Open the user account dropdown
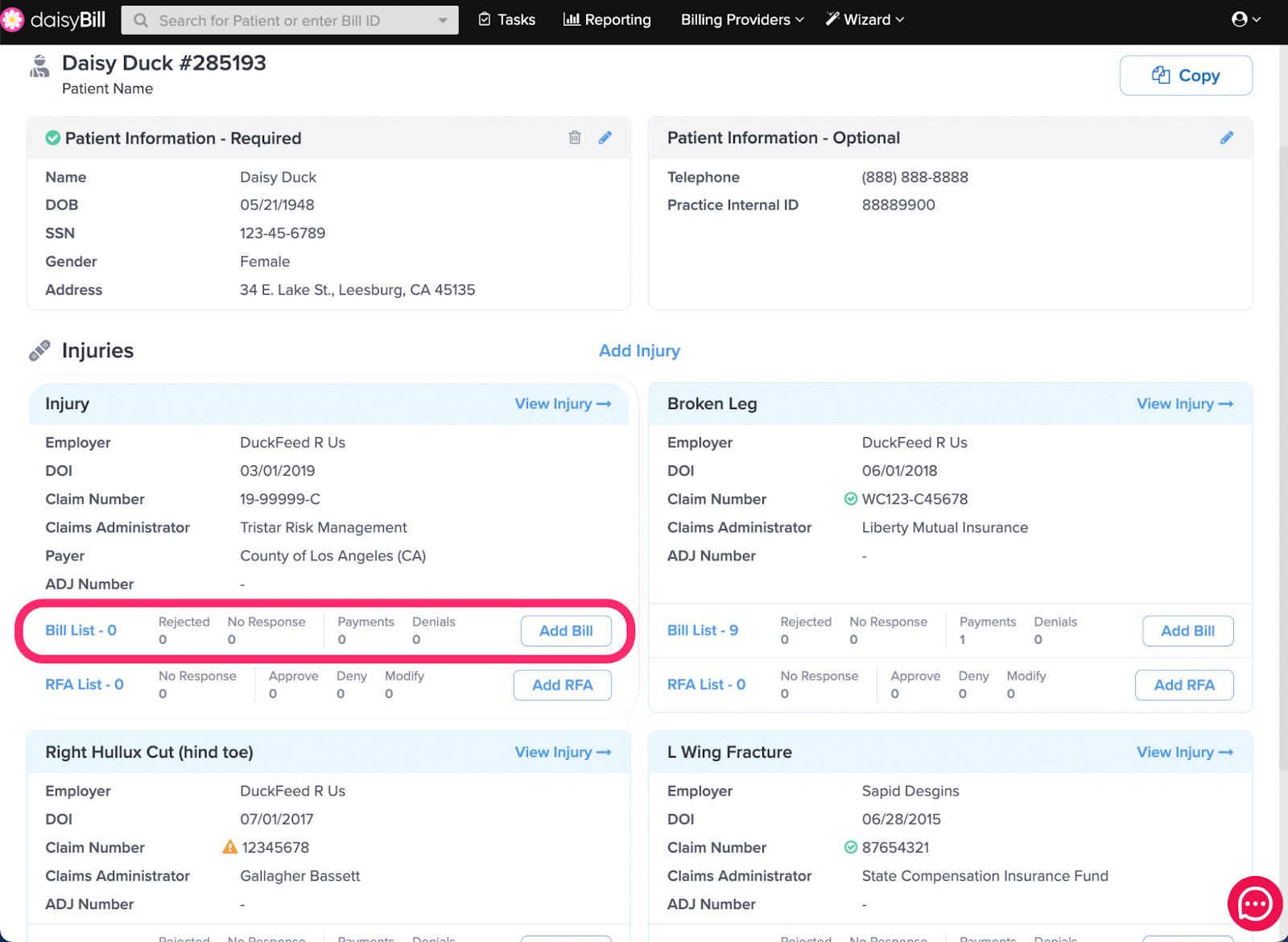 click(x=1245, y=19)
